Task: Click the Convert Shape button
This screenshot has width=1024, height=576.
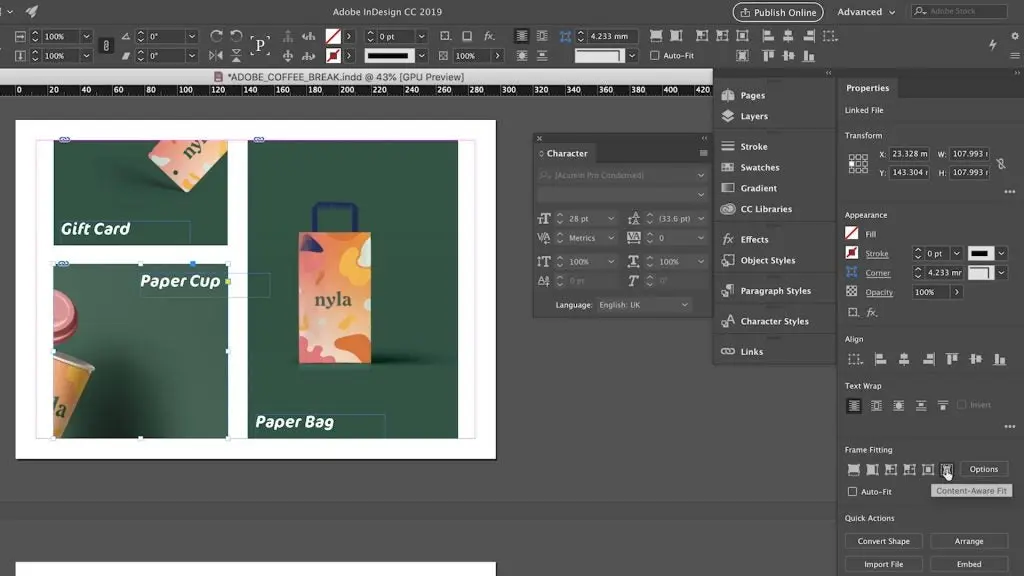Action: tap(883, 540)
